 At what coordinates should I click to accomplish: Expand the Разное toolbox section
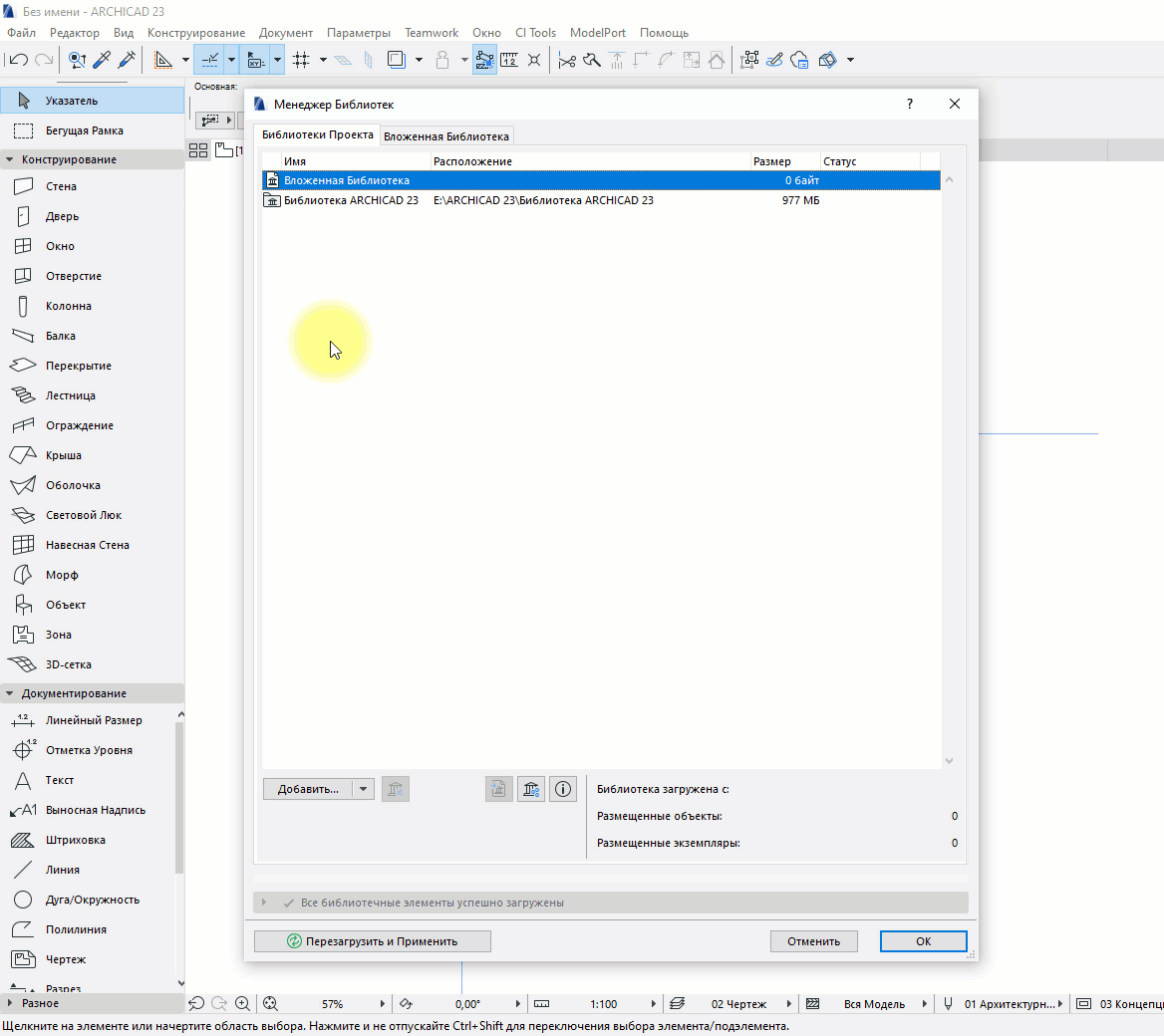(10, 1003)
